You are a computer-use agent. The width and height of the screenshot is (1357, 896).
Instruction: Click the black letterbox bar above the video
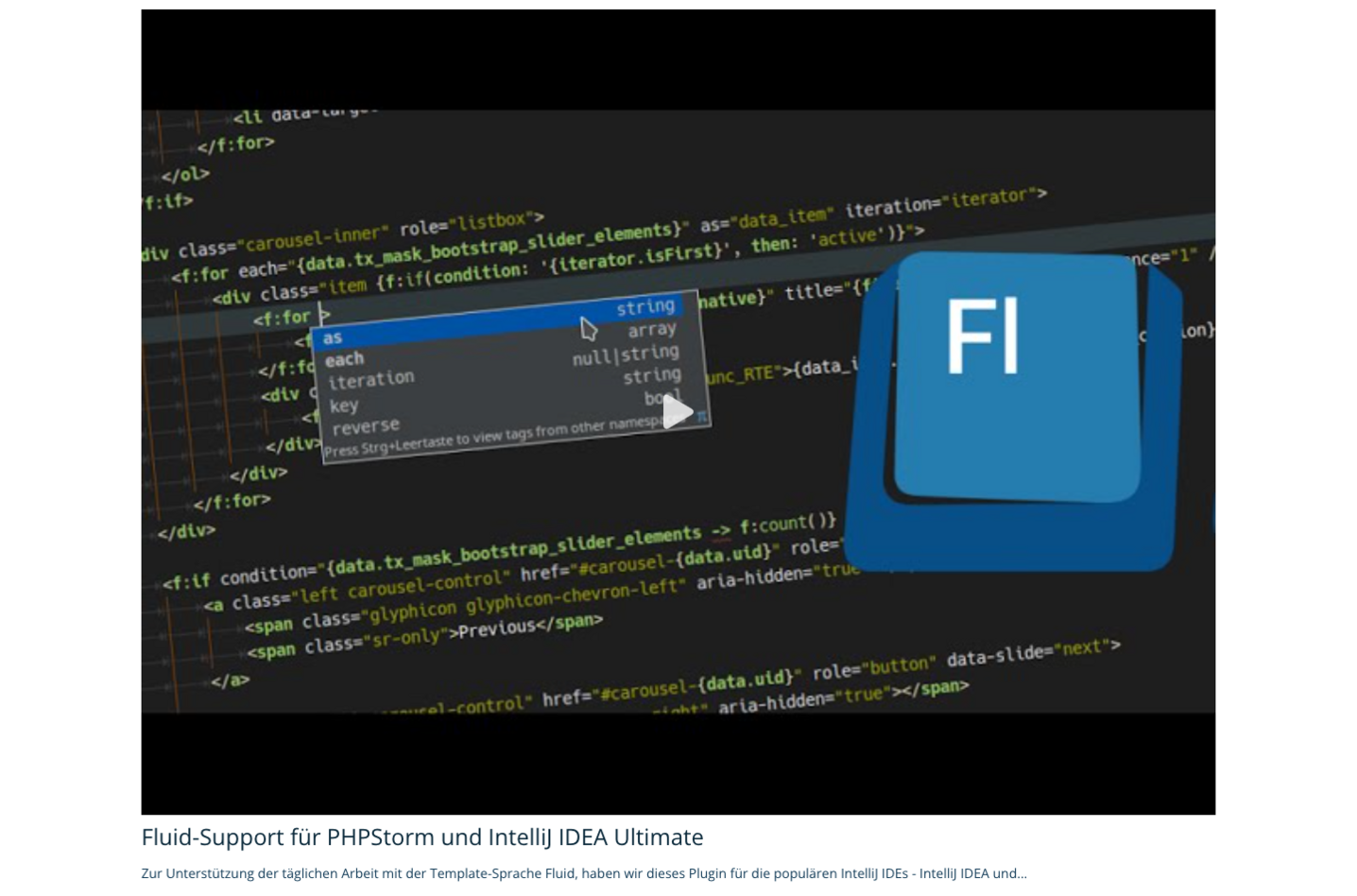678,59
